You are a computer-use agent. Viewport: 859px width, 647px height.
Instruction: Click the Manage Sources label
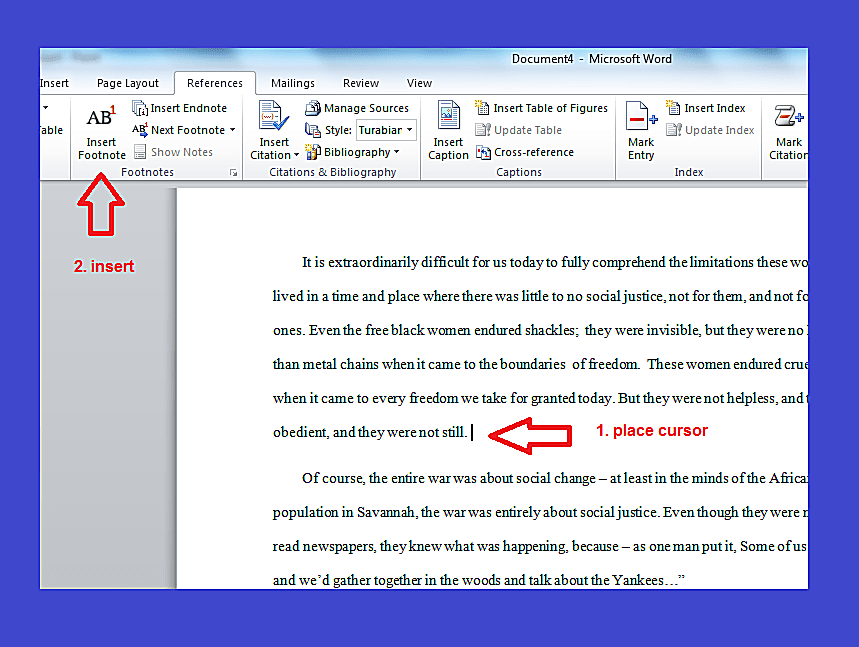pyautogui.click(x=366, y=108)
